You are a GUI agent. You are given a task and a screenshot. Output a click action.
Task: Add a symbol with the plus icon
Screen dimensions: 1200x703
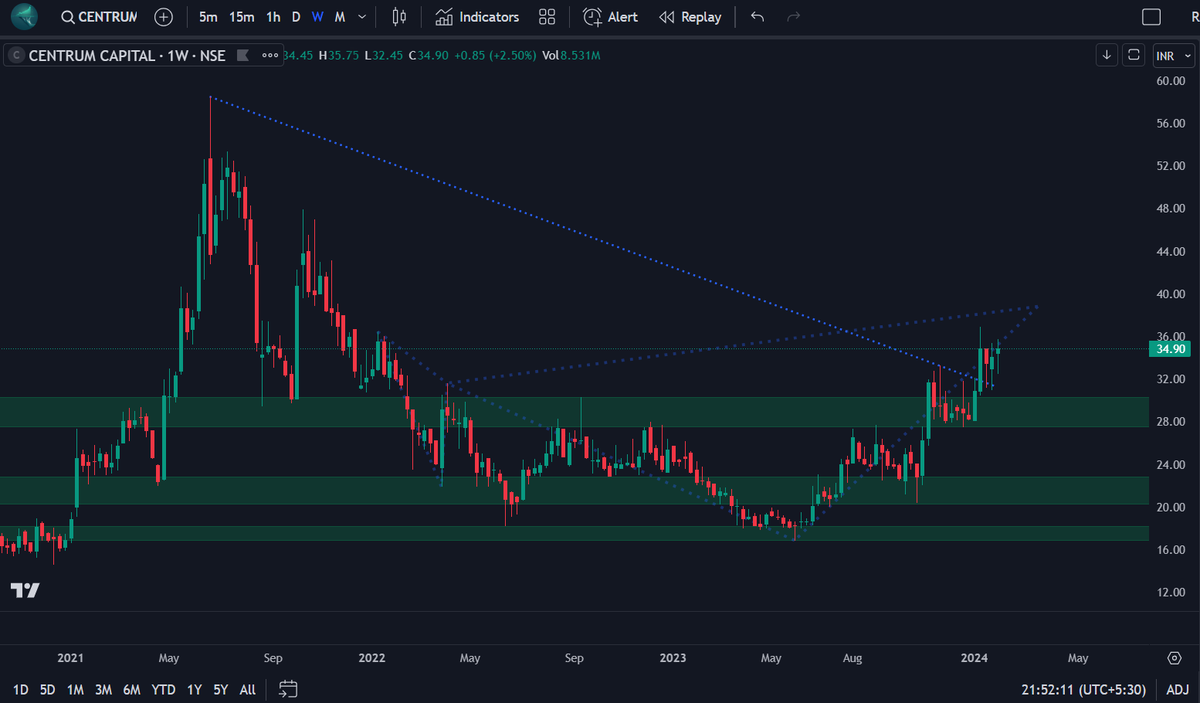[164, 17]
